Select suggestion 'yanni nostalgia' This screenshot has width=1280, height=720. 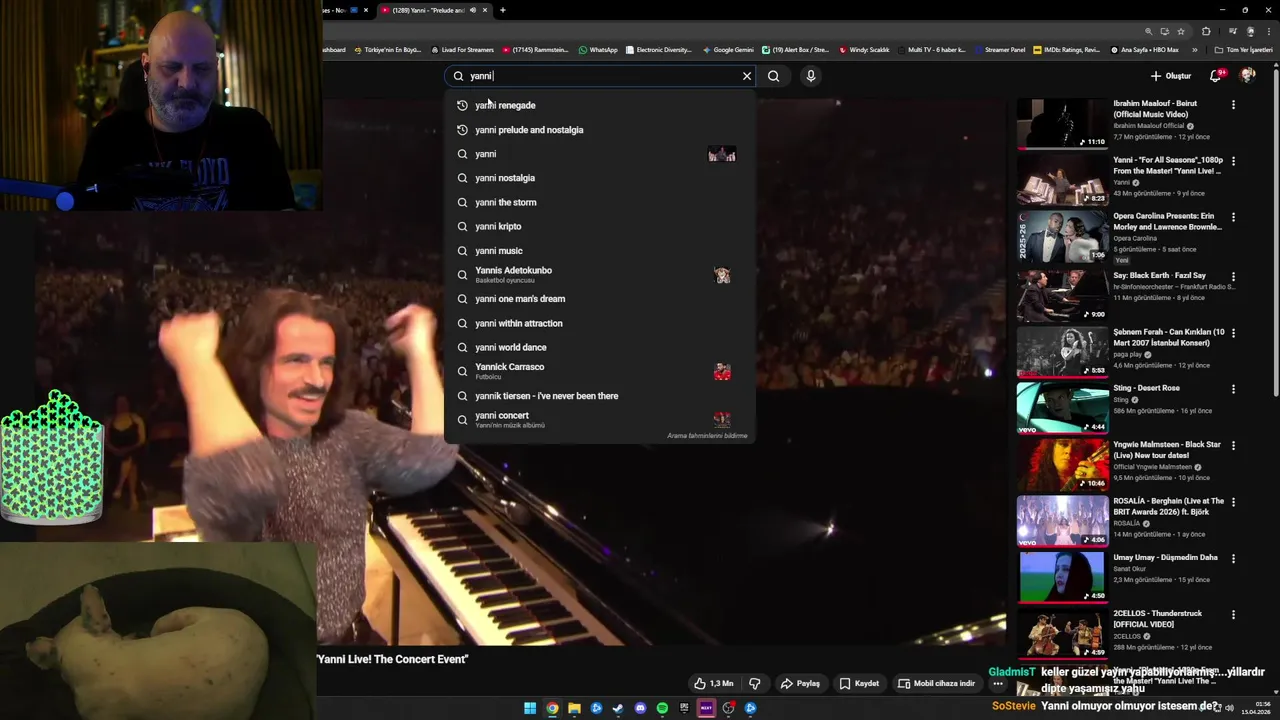coord(600,178)
